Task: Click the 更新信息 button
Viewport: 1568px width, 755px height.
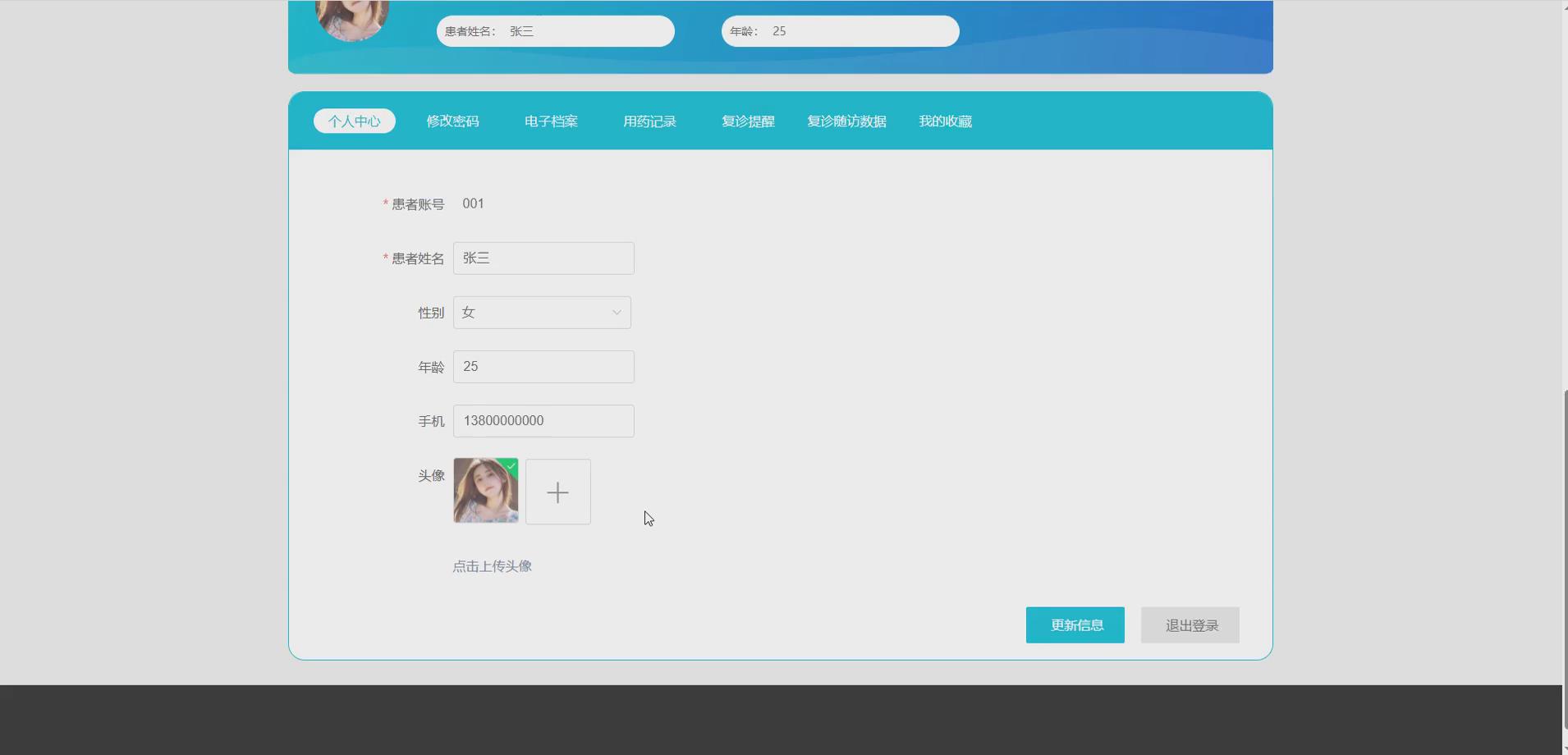Action: click(x=1075, y=625)
